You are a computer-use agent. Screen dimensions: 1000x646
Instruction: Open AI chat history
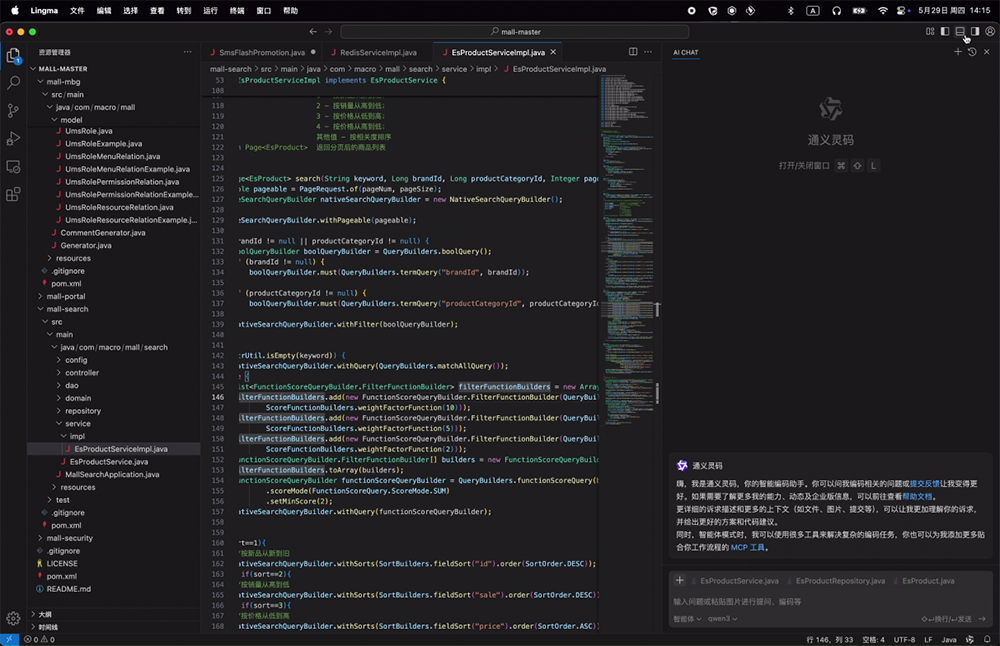coord(972,52)
